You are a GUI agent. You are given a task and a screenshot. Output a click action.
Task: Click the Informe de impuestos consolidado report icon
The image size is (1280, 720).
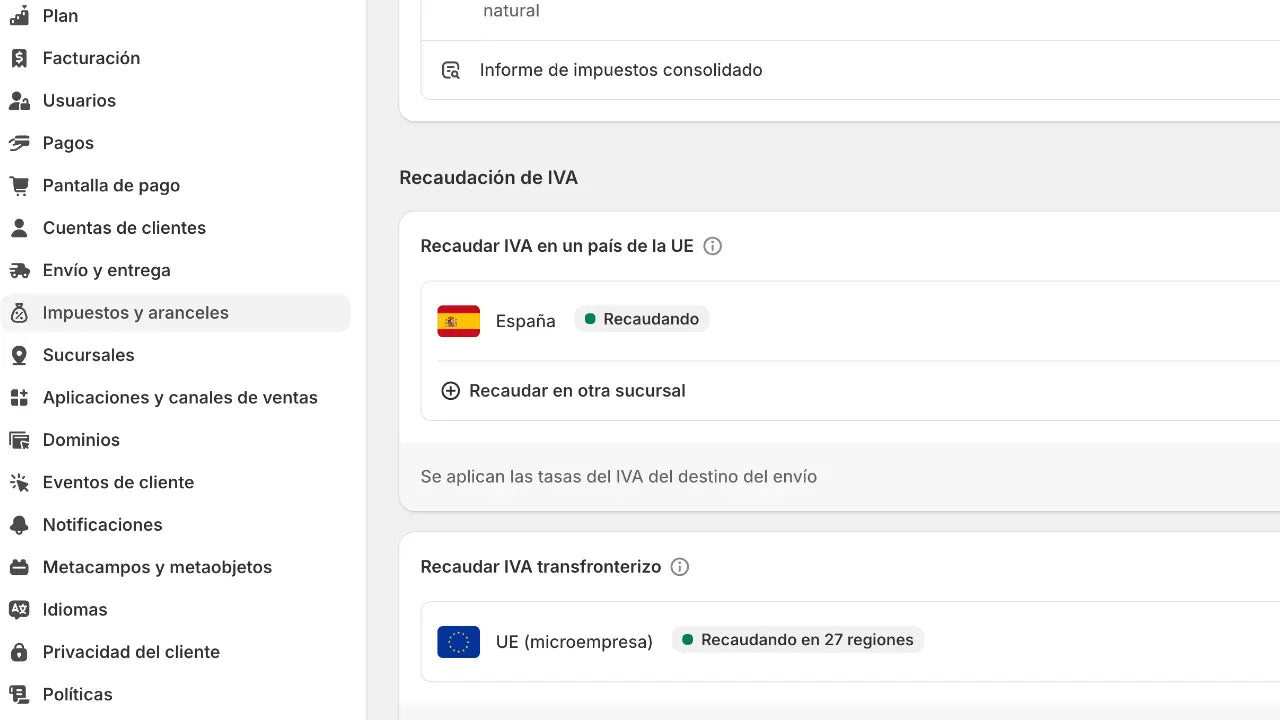coord(451,70)
